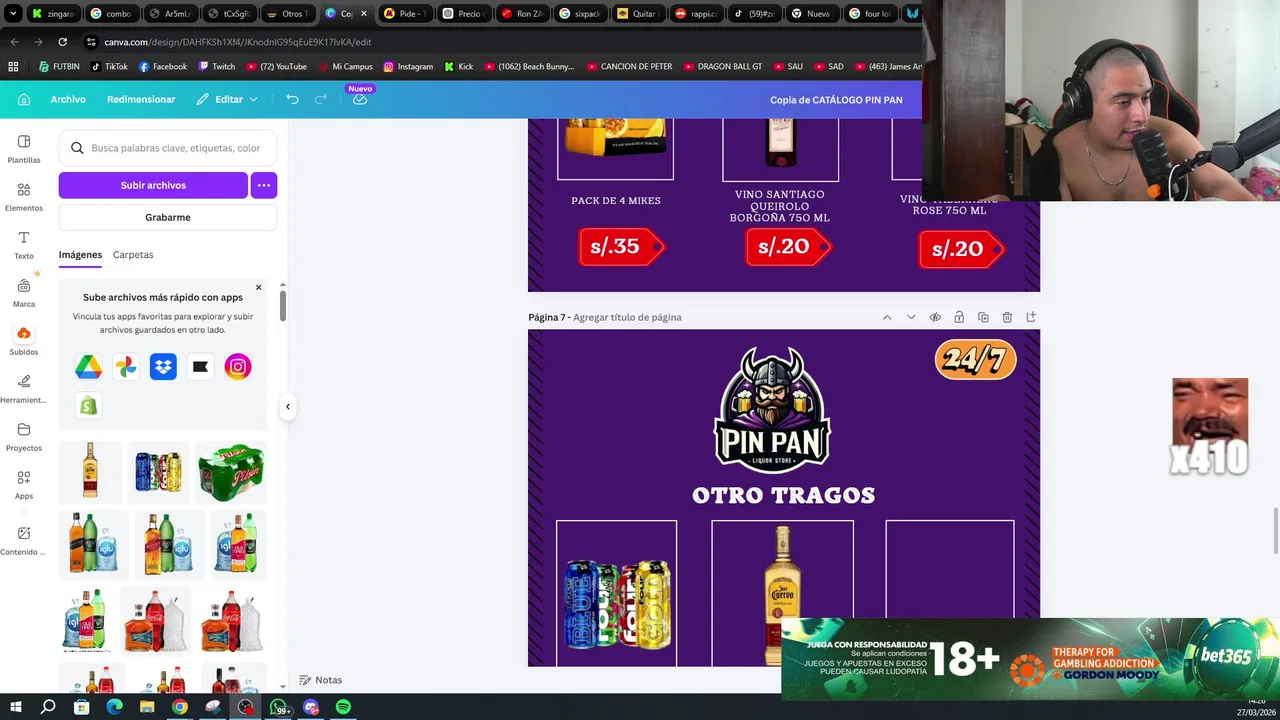Viewport: 1280px width, 720px height.
Task: Click the search uploads input field
Action: [x=168, y=148]
